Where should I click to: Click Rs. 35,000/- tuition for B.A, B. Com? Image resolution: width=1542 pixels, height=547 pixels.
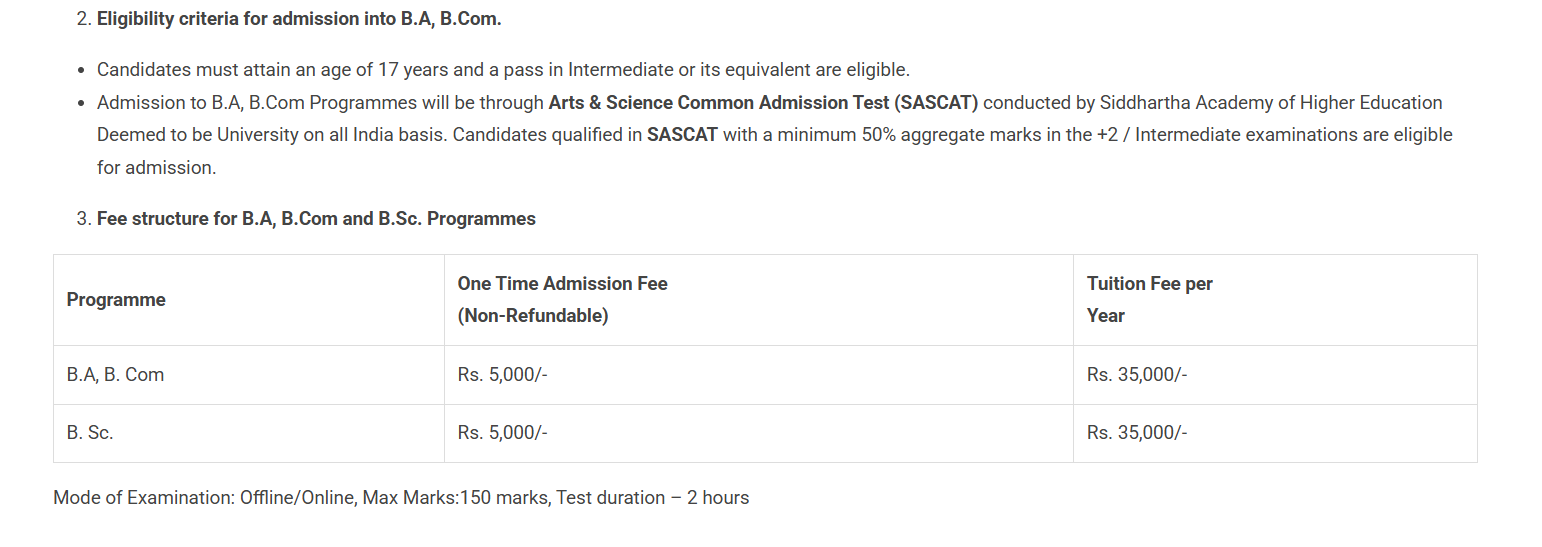1137,375
